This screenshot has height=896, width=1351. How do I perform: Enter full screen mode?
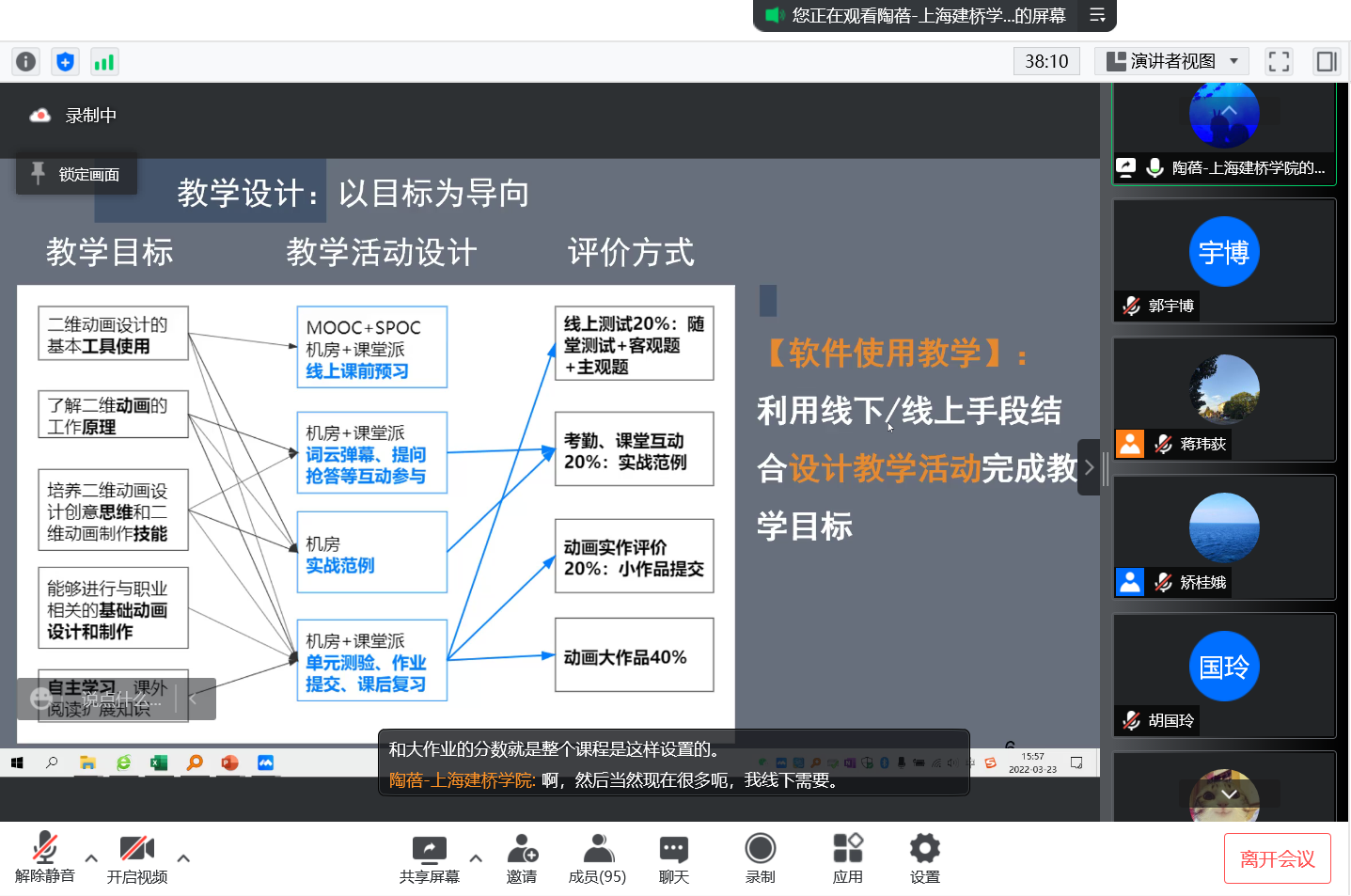[x=1279, y=62]
